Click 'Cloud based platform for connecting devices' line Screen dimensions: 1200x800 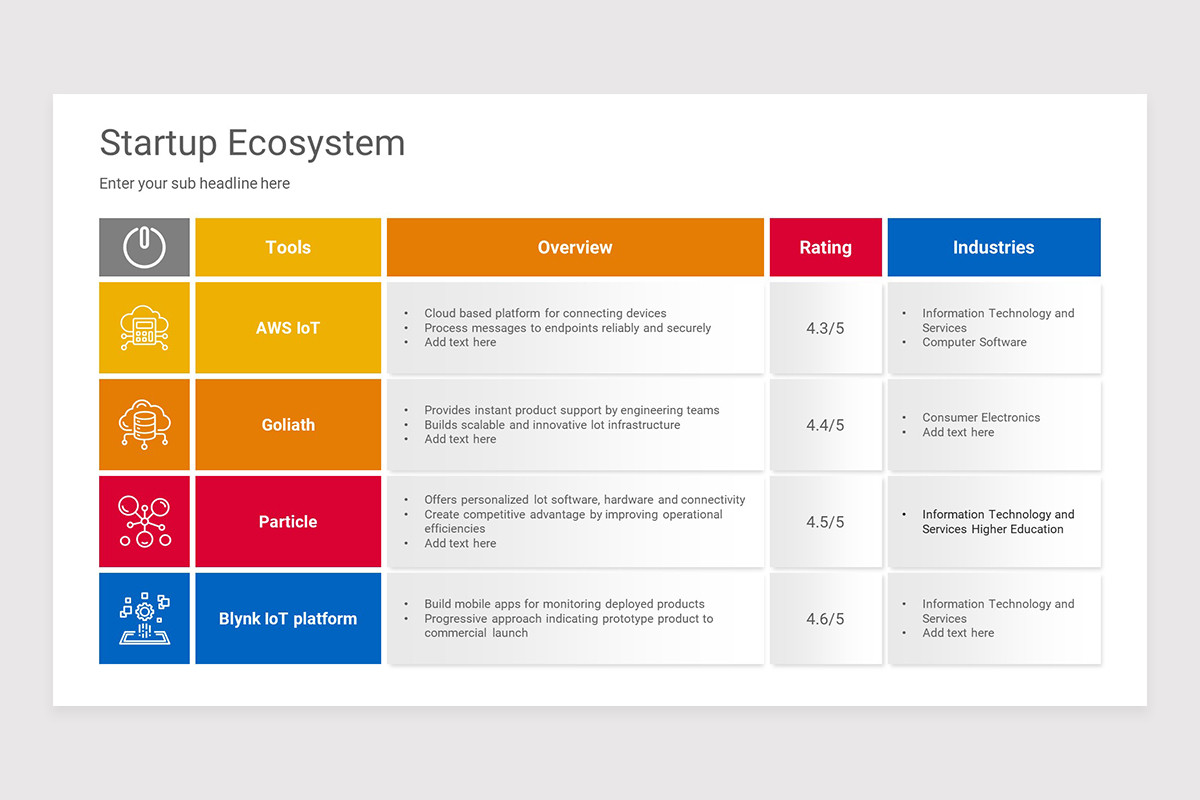(545, 313)
